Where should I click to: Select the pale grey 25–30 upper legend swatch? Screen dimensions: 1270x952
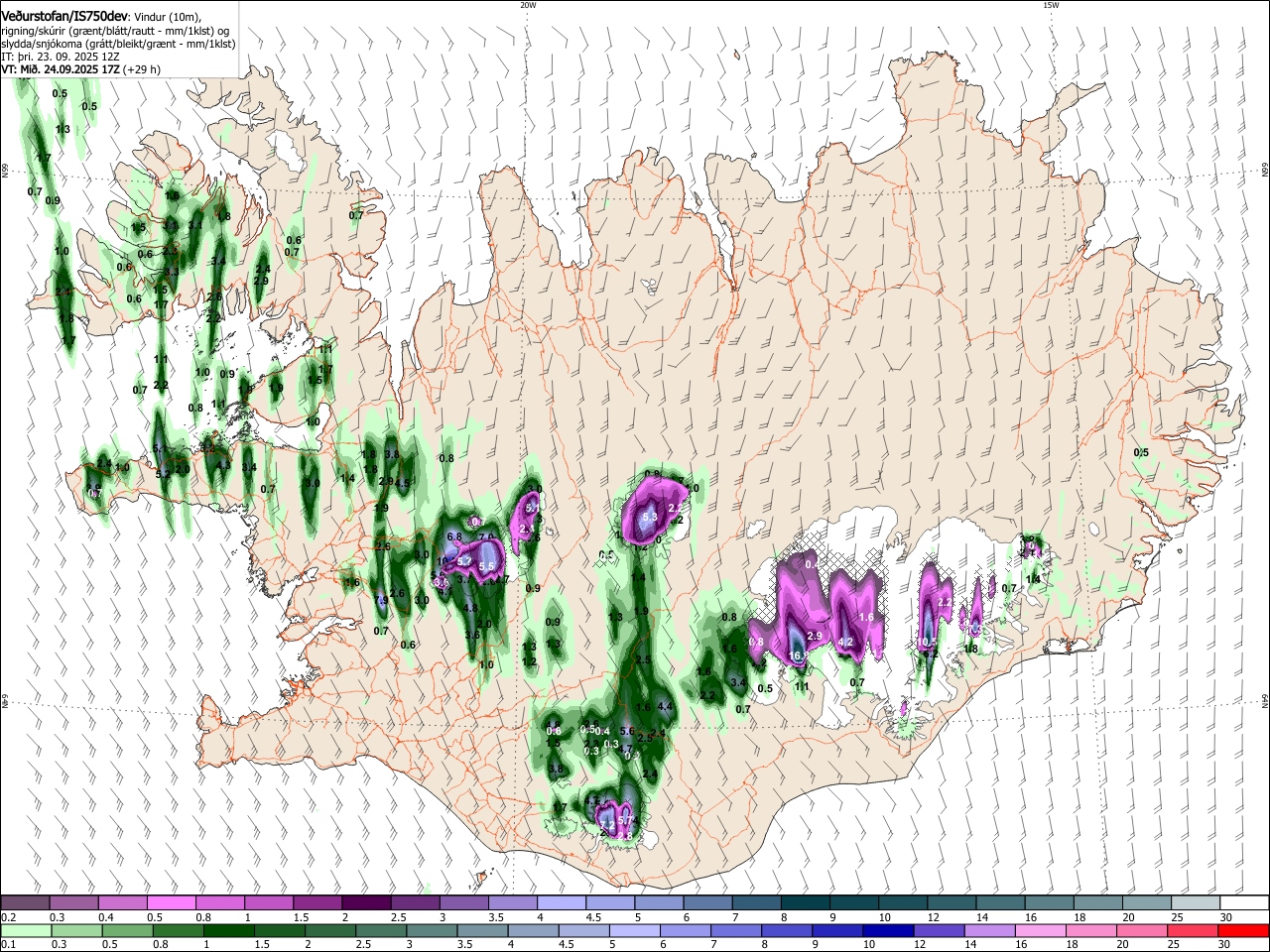pos(1195,902)
